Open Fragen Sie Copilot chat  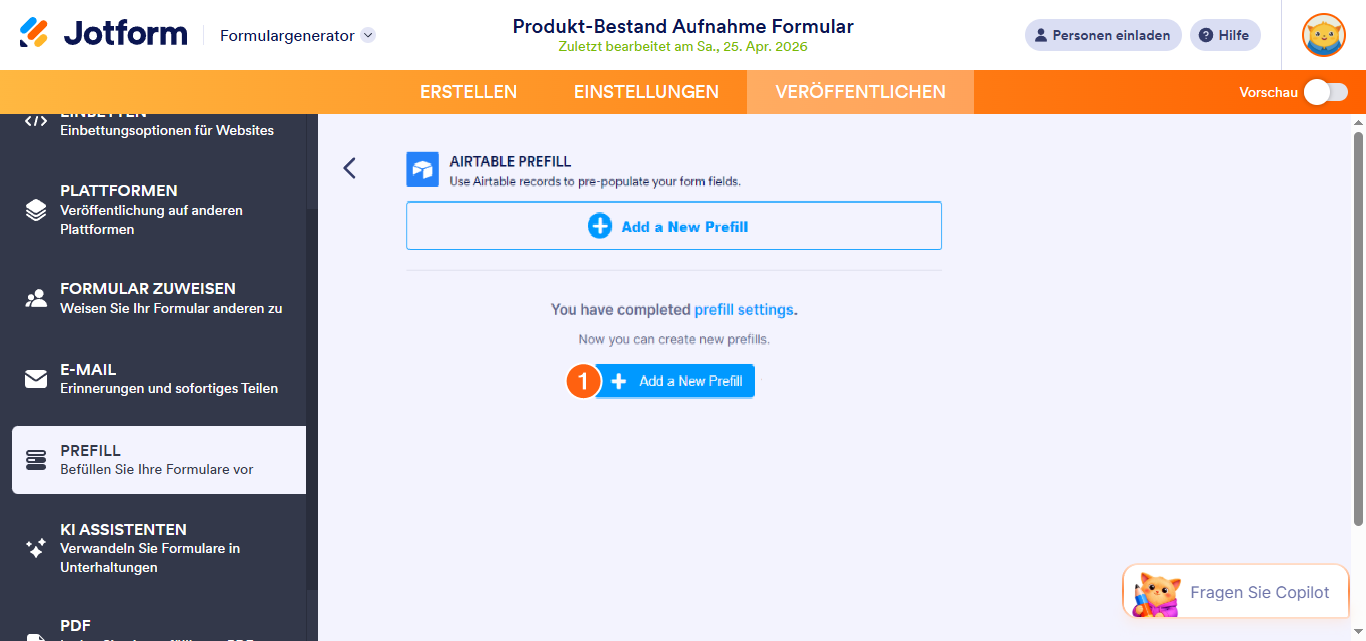coord(1236,592)
